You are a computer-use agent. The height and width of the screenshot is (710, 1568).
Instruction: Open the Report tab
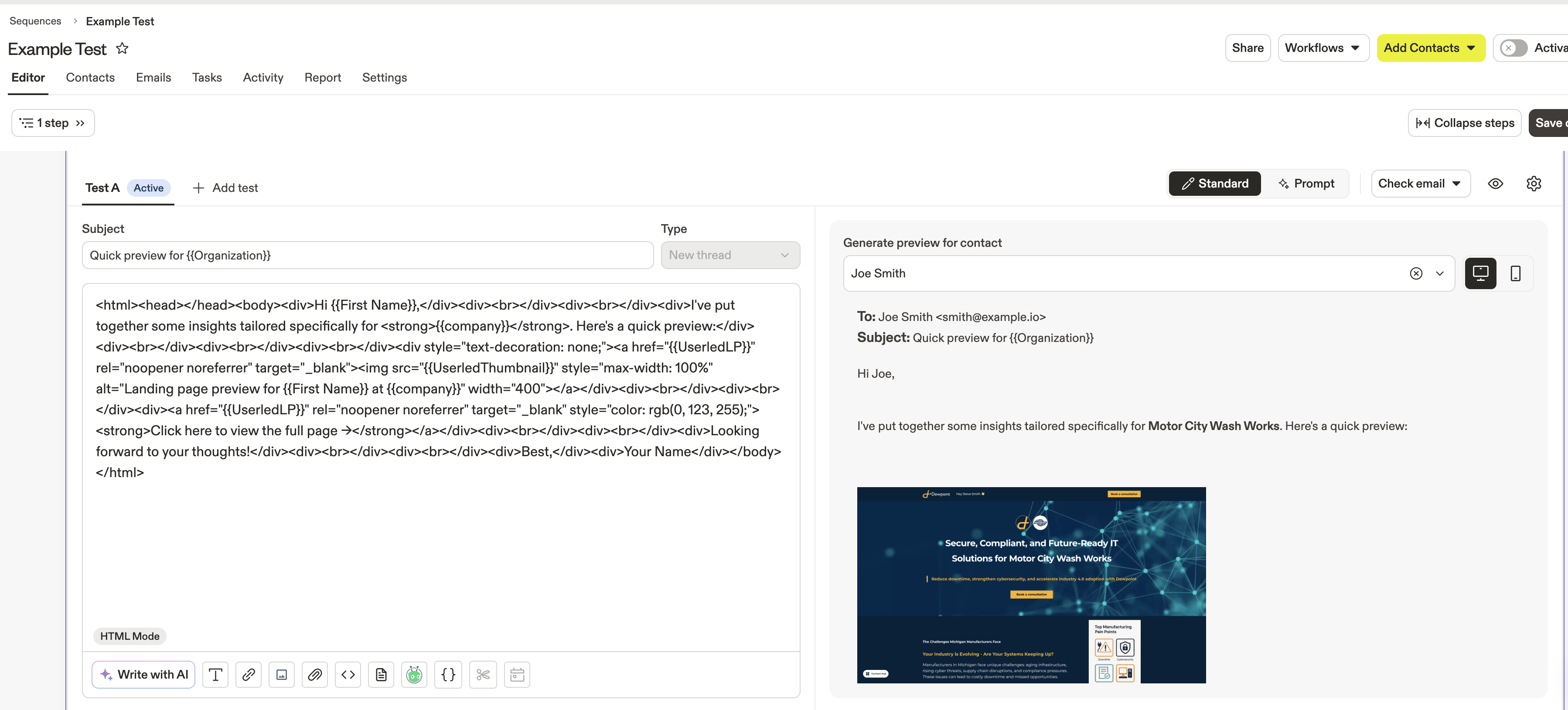coord(323,78)
